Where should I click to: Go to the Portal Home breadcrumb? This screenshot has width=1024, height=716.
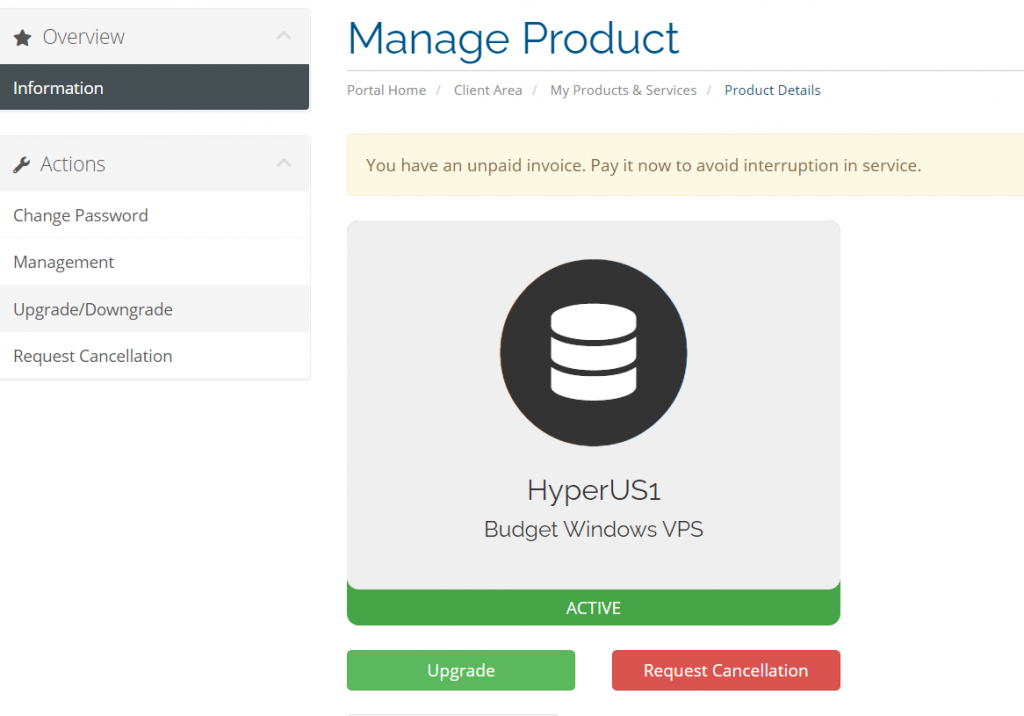(386, 90)
